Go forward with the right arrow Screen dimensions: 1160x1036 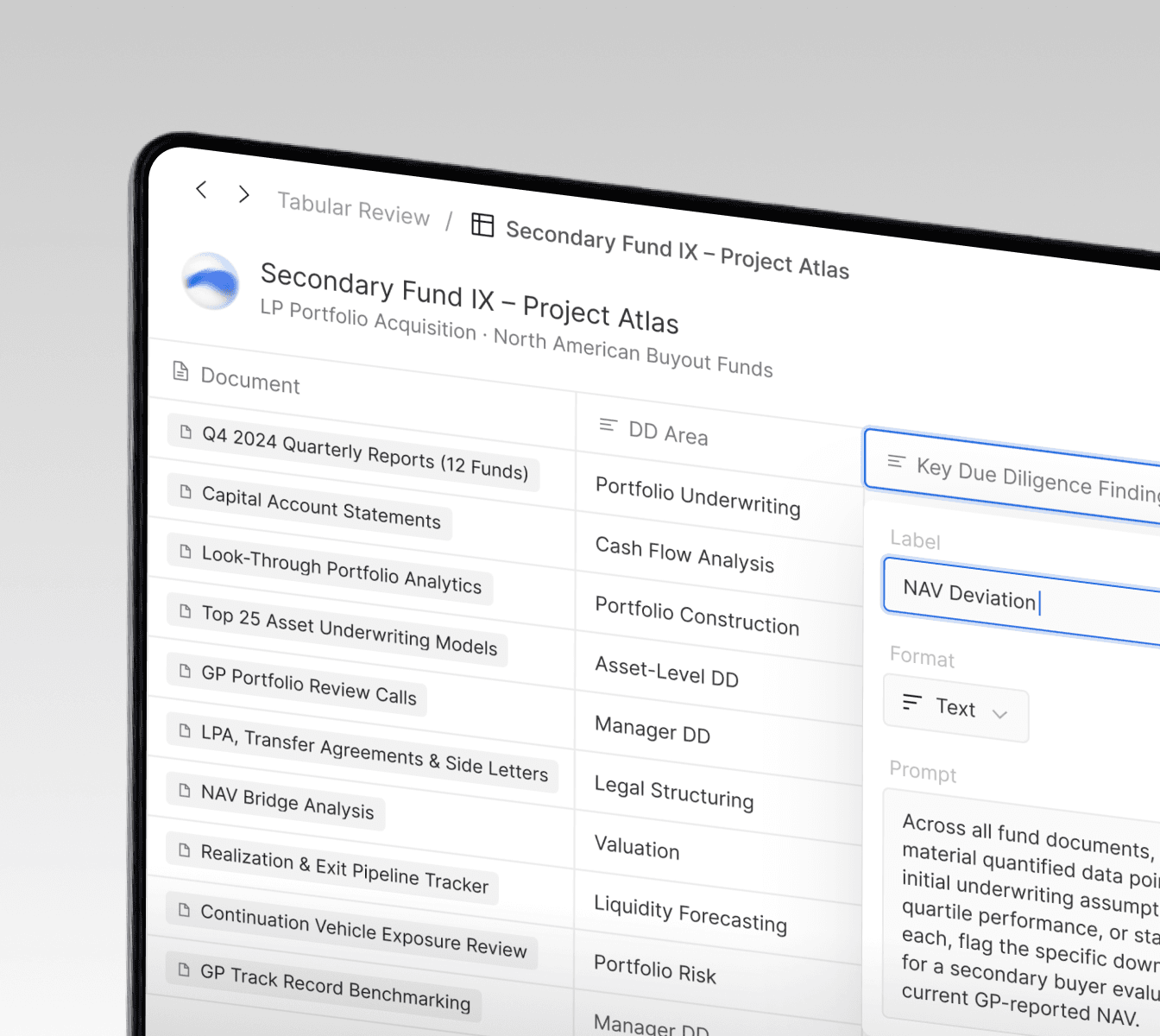(244, 194)
